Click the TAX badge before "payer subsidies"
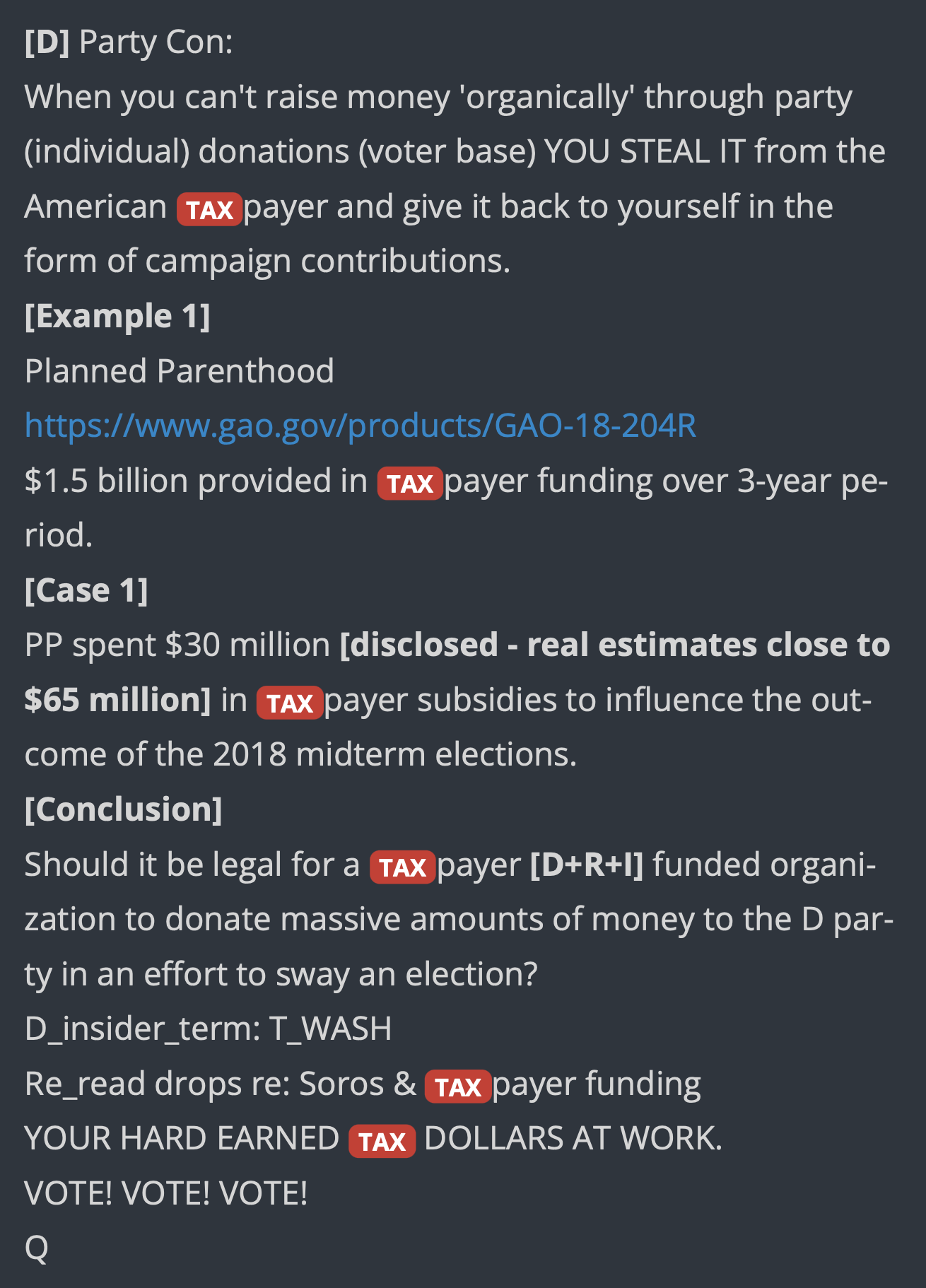926x1288 pixels. [x=290, y=703]
